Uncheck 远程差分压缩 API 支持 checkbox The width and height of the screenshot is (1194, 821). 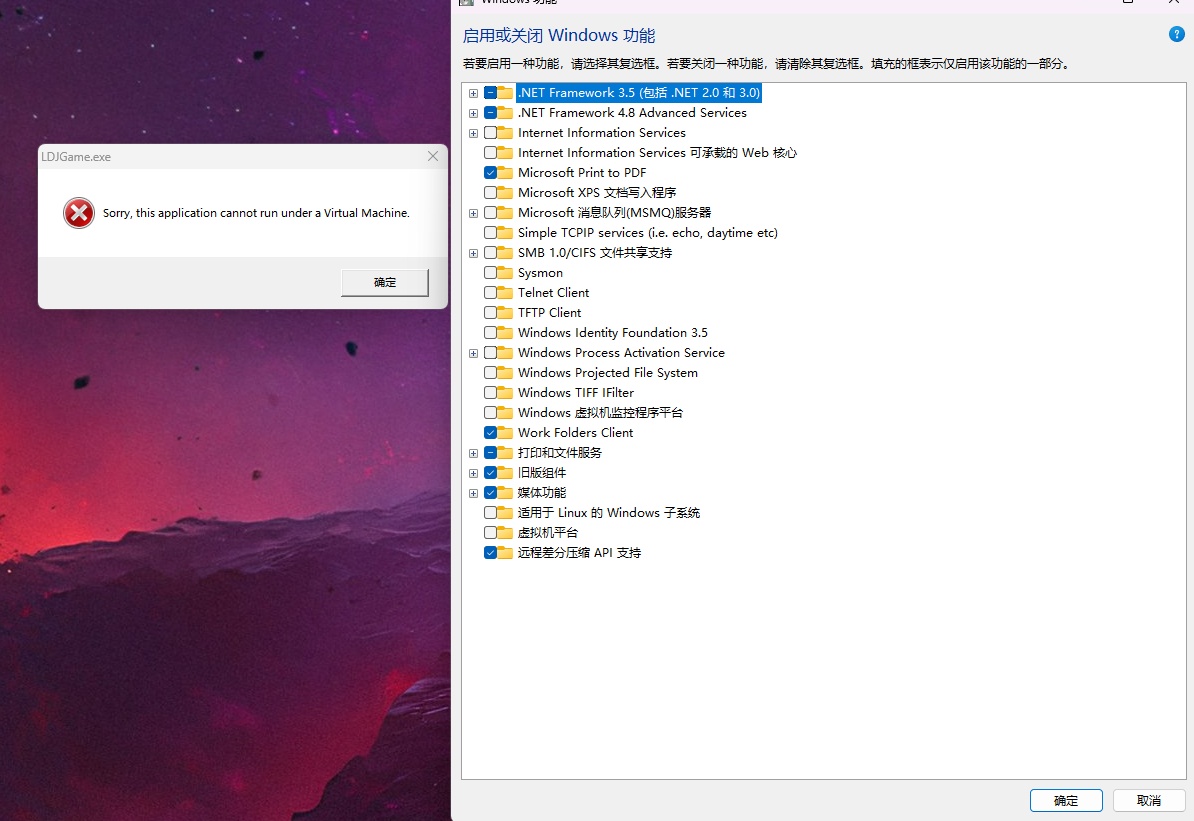coord(490,553)
